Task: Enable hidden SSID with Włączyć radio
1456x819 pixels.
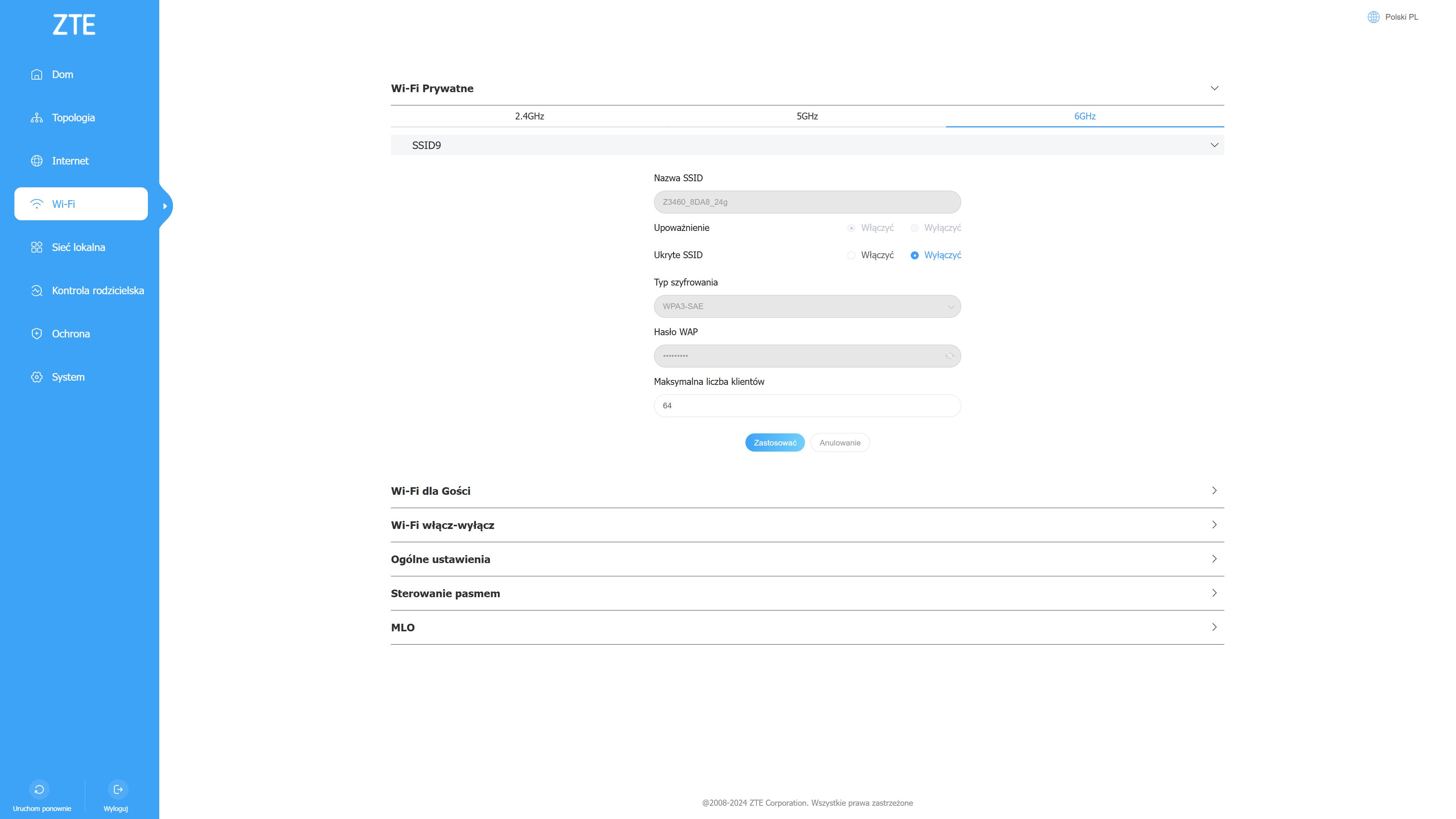Action: pos(851,256)
